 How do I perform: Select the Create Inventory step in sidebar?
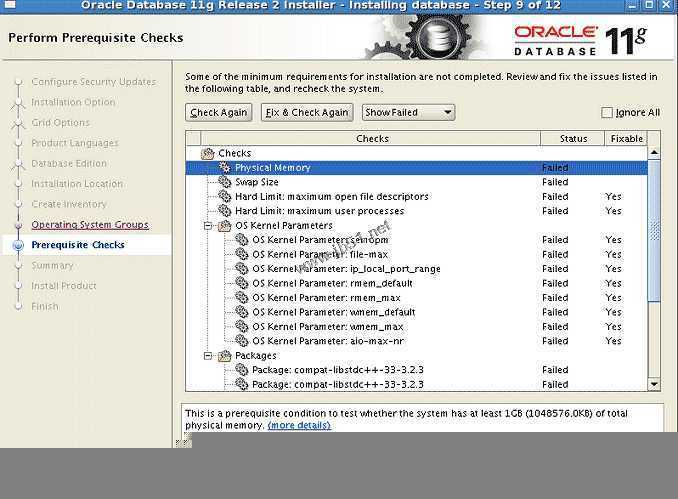[69, 204]
